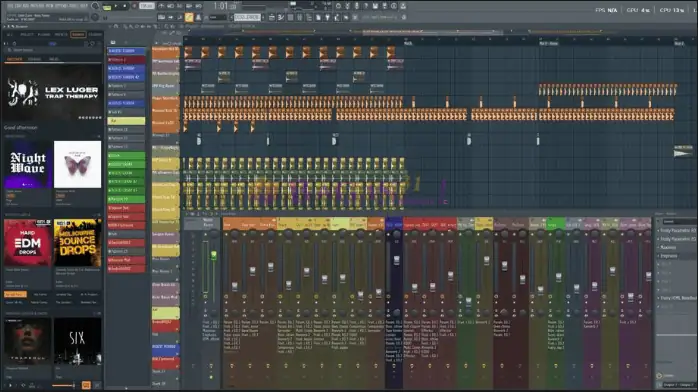Toggle the green pattern/song mode switch
This screenshot has height=392, width=698.
107,7
